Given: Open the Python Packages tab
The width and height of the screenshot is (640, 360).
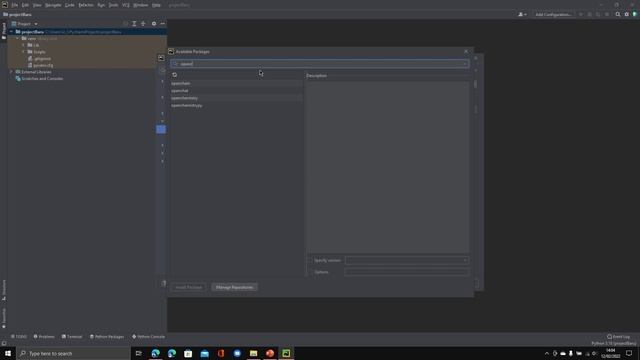Looking at the screenshot, I should (x=107, y=337).
